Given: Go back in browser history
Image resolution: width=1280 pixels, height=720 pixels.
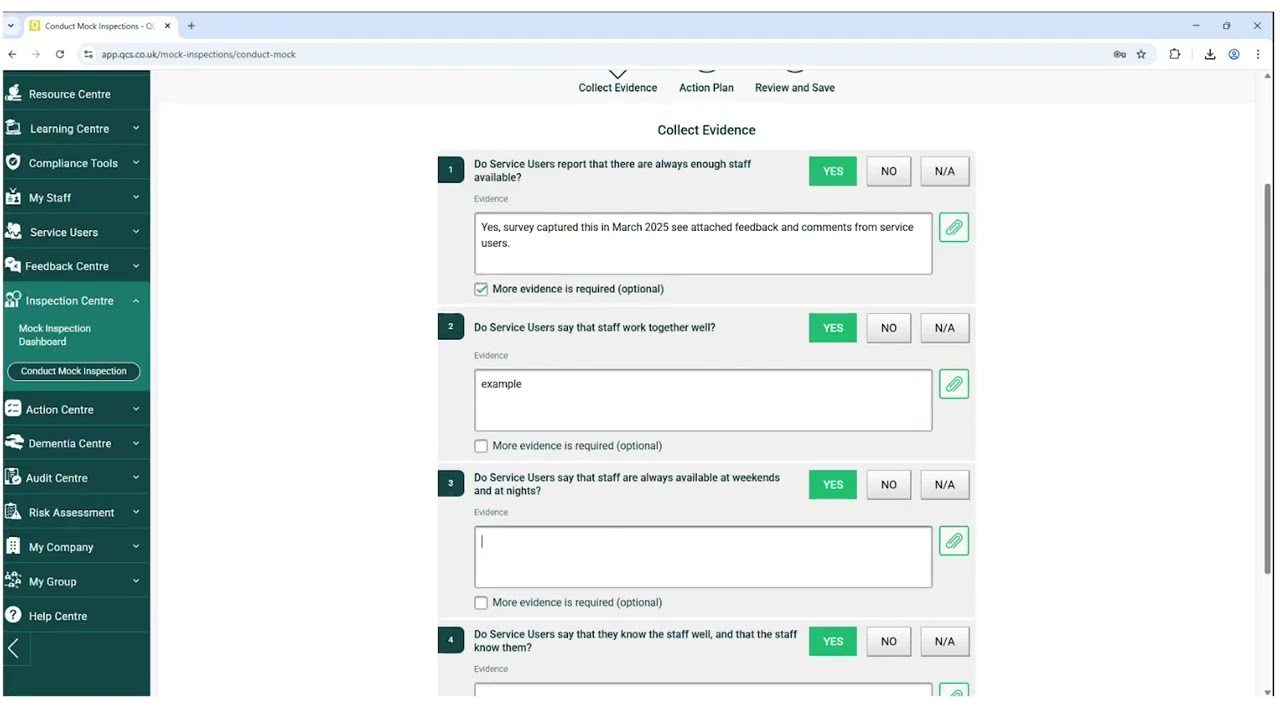Looking at the screenshot, I should pyautogui.click(x=12, y=54).
